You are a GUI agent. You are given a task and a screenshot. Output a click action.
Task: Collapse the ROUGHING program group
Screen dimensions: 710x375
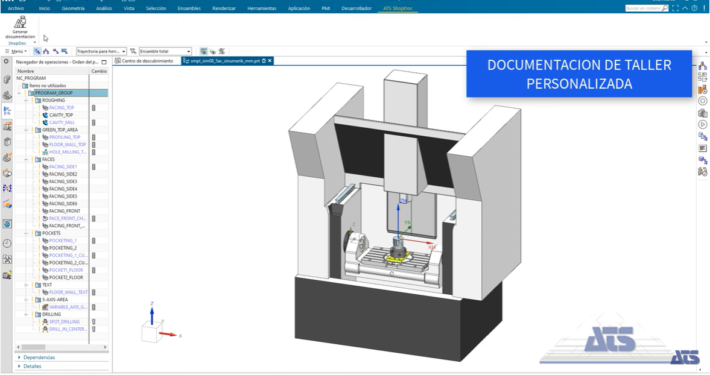click(x=27, y=100)
